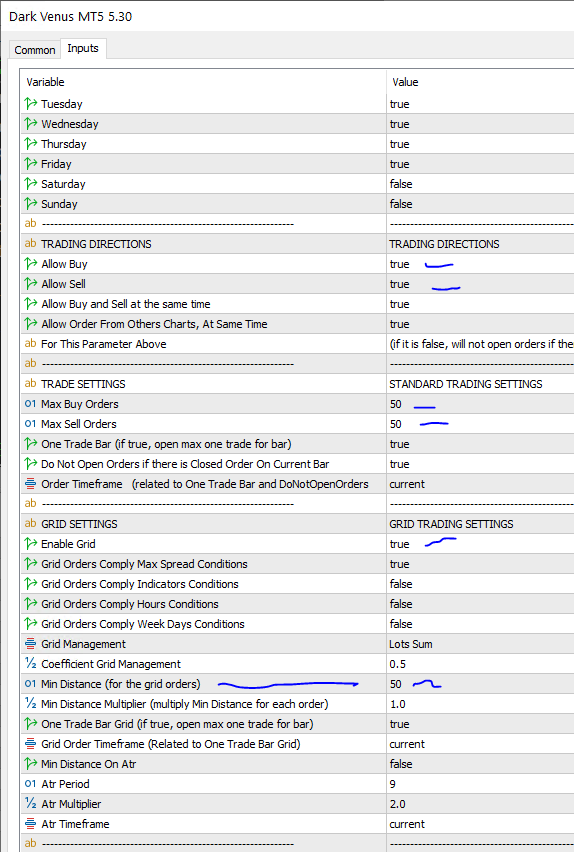Screen dimensions: 574x852
Task: Click the Value column header
Action: [405, 82]
